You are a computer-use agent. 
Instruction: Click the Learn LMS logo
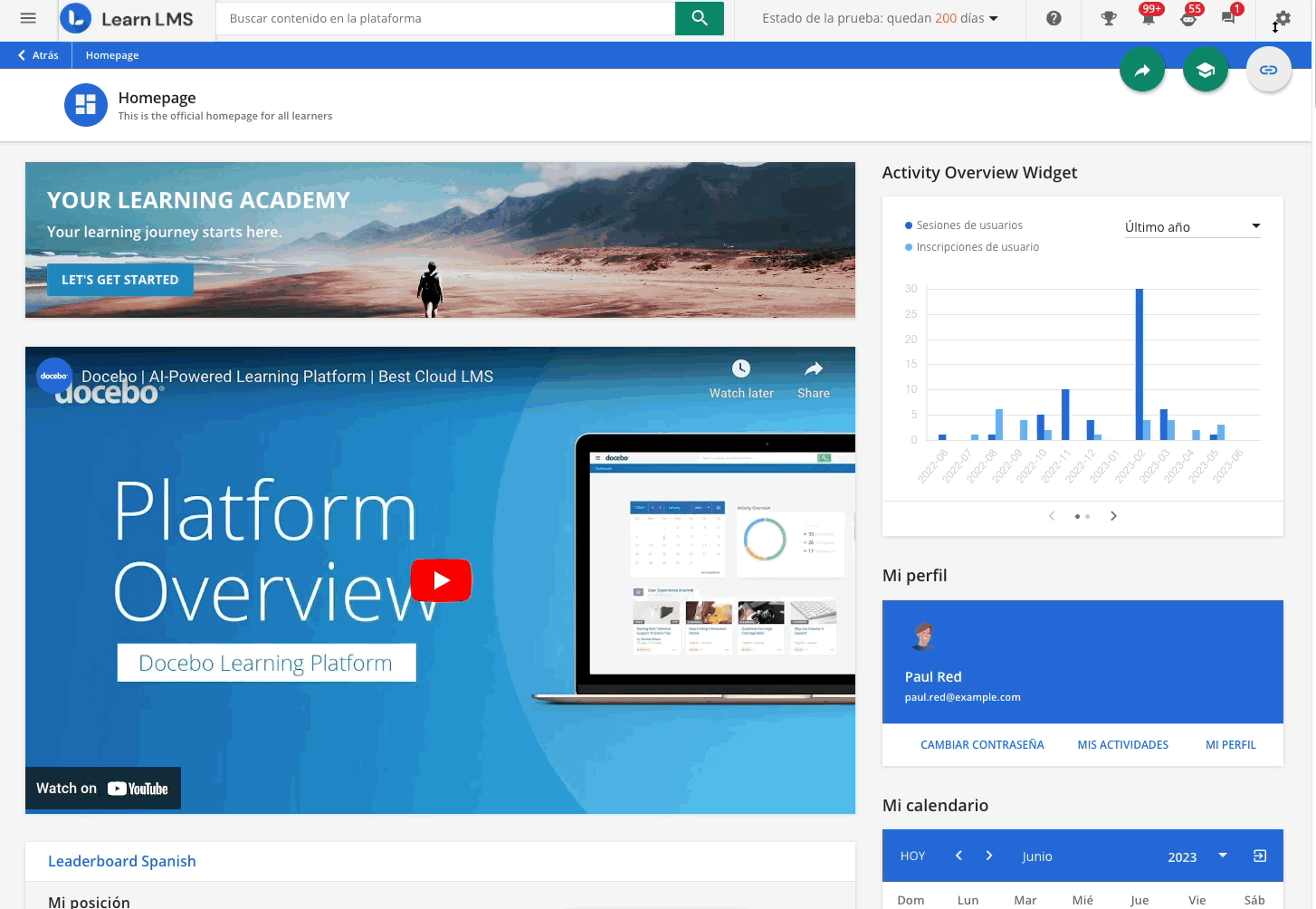pyautogui.click(x=127, y=18)
